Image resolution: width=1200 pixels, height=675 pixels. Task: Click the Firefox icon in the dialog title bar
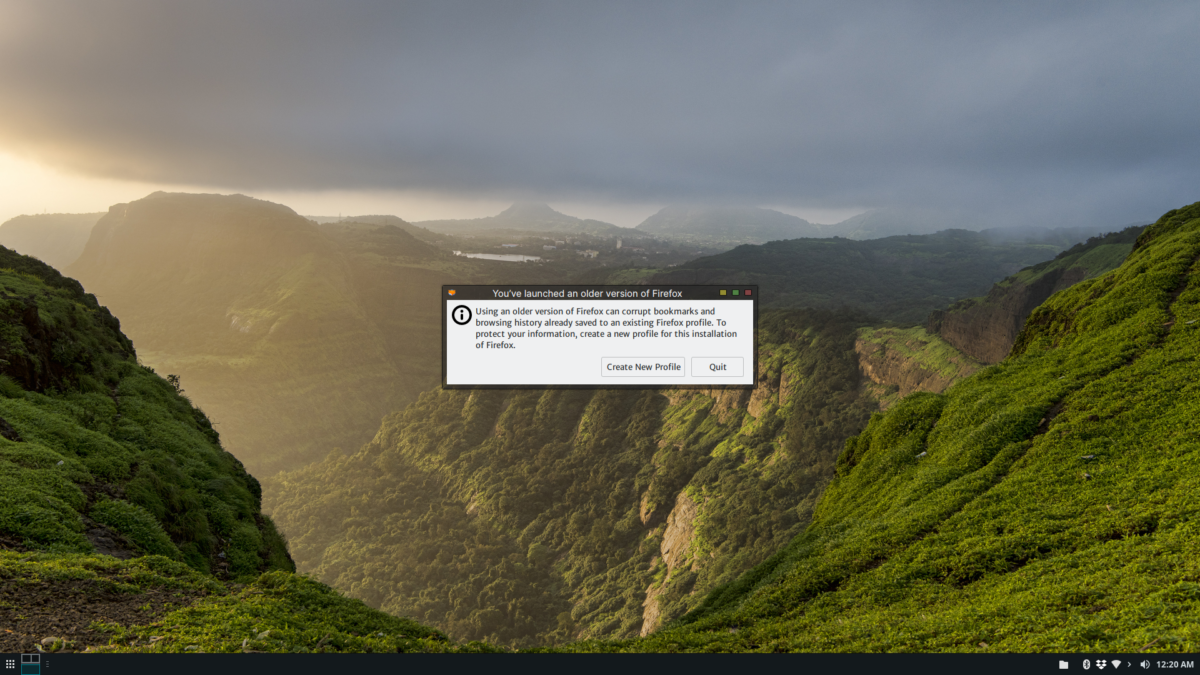click(x=452, y=293)
